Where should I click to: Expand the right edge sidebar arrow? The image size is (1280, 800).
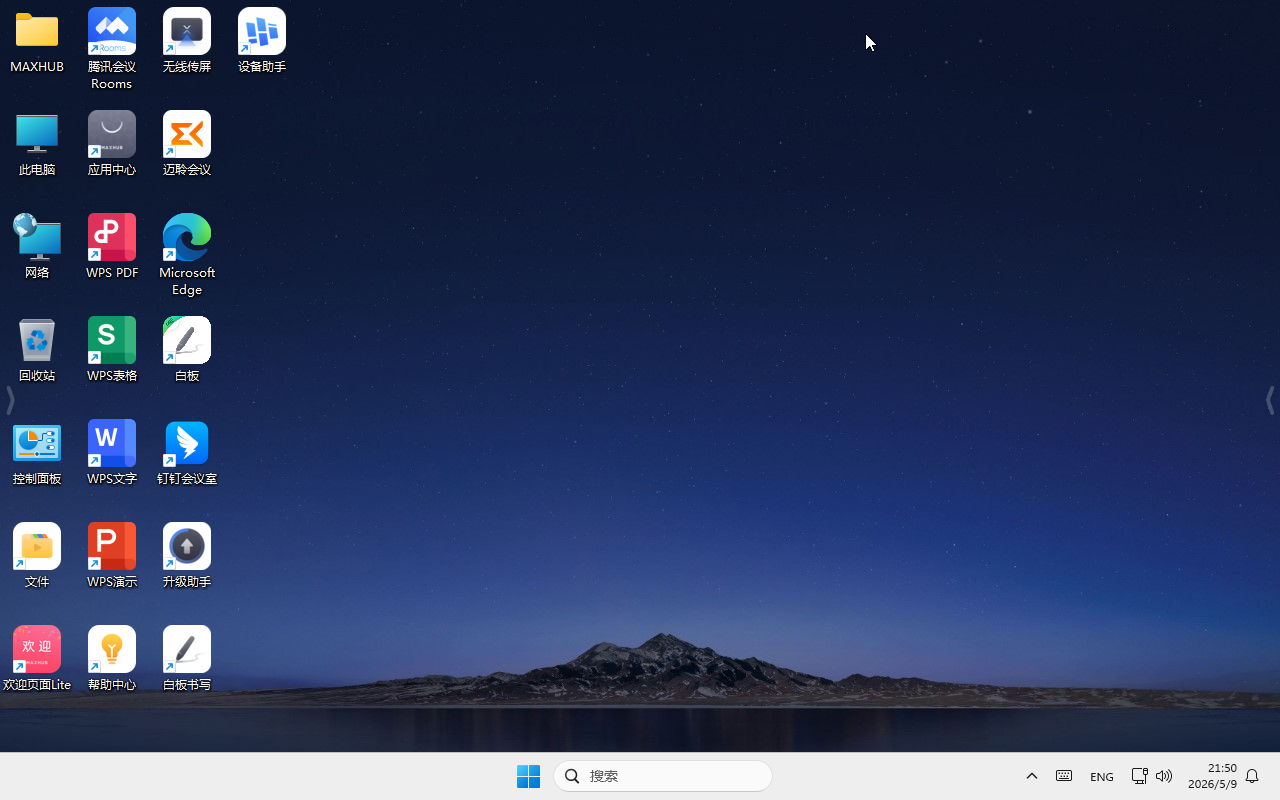[1270, 401]
